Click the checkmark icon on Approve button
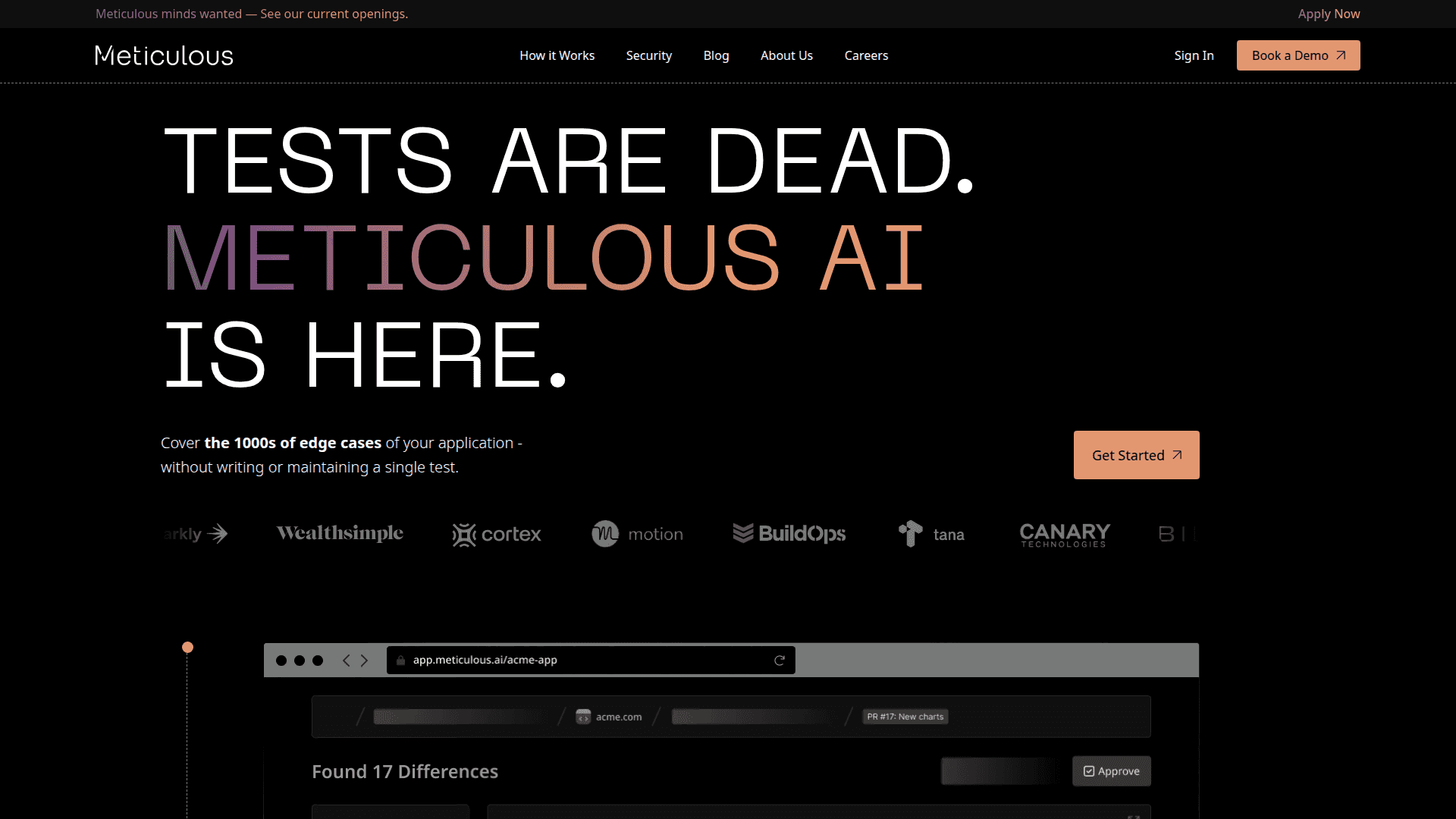The height and width of the screenshot is (819, 1456). (1089, 771)
